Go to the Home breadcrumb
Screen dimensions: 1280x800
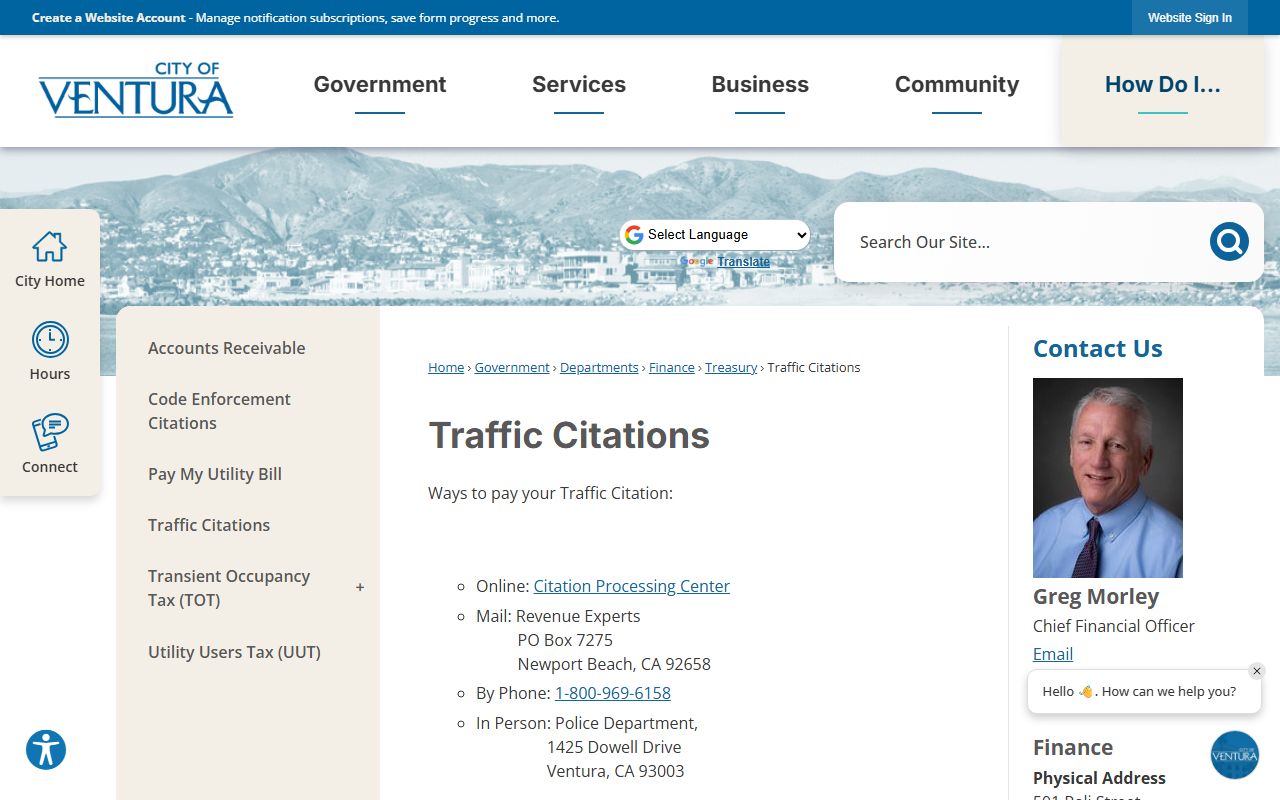[x=446, y=368]
